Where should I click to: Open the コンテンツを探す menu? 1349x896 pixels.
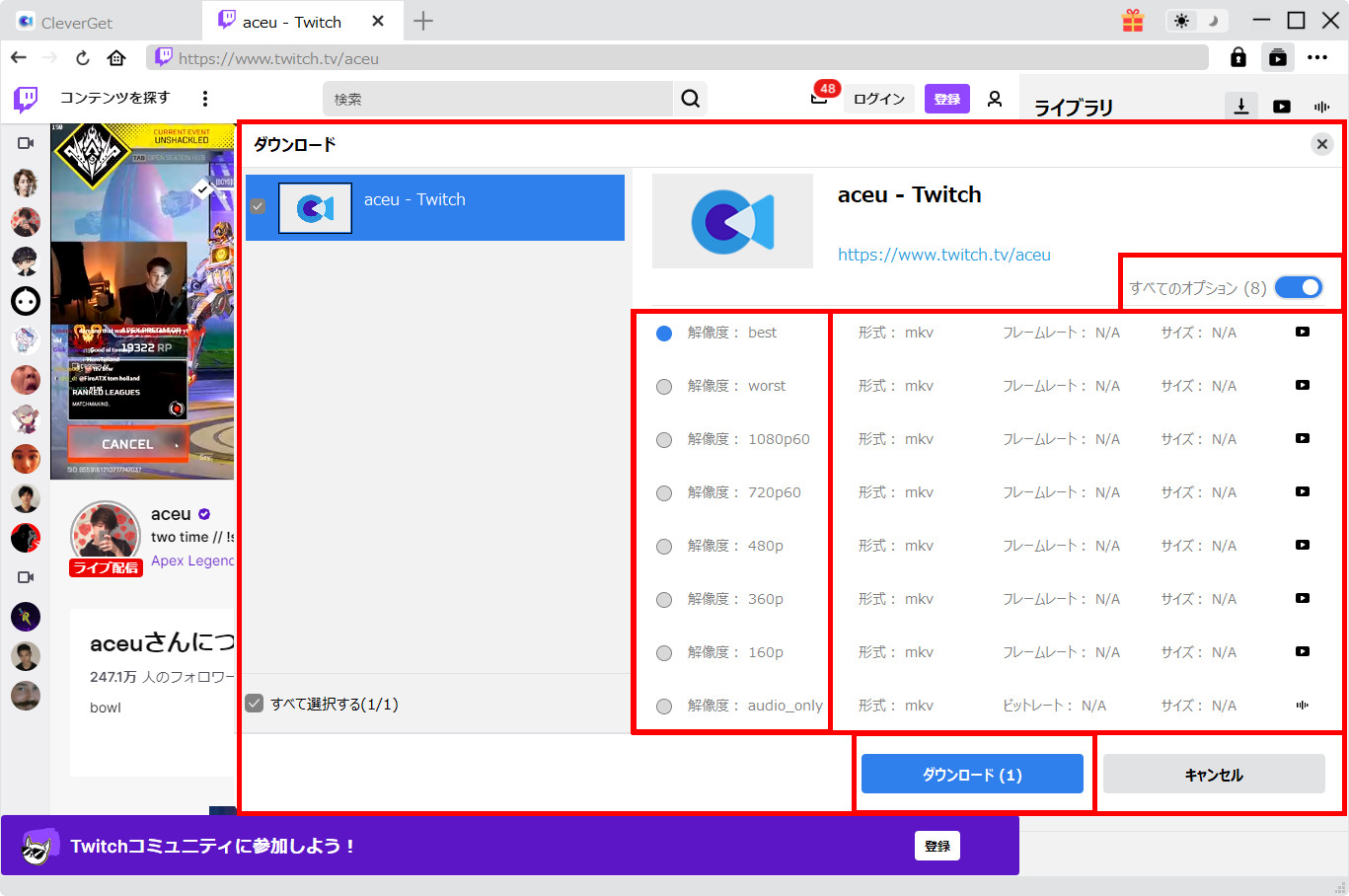114,98
